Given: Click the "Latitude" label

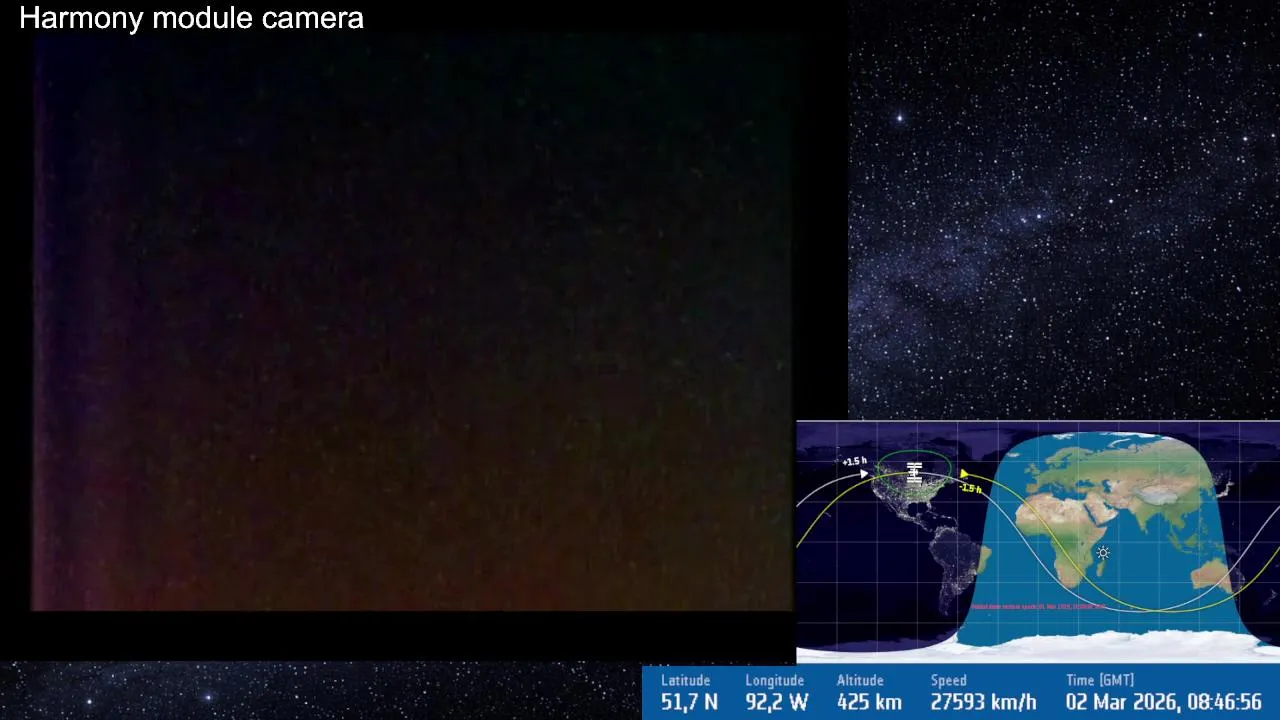Looking at the screenshot, I should (685, 681).
